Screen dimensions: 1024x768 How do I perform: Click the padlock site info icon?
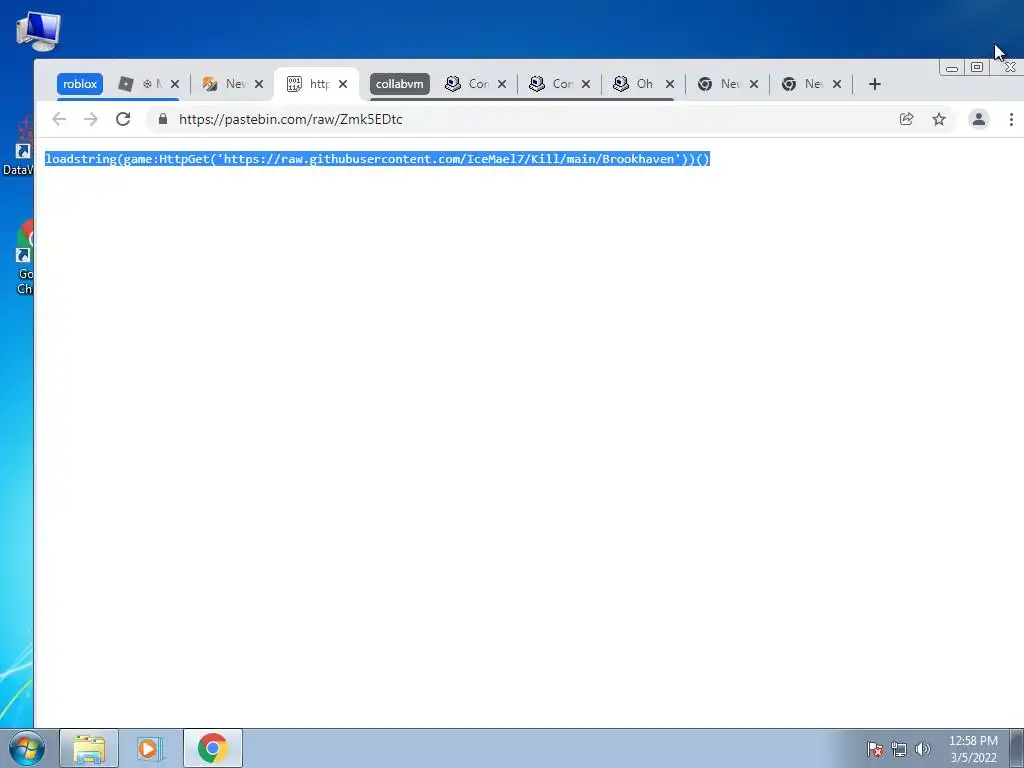[x=163, y=119]
